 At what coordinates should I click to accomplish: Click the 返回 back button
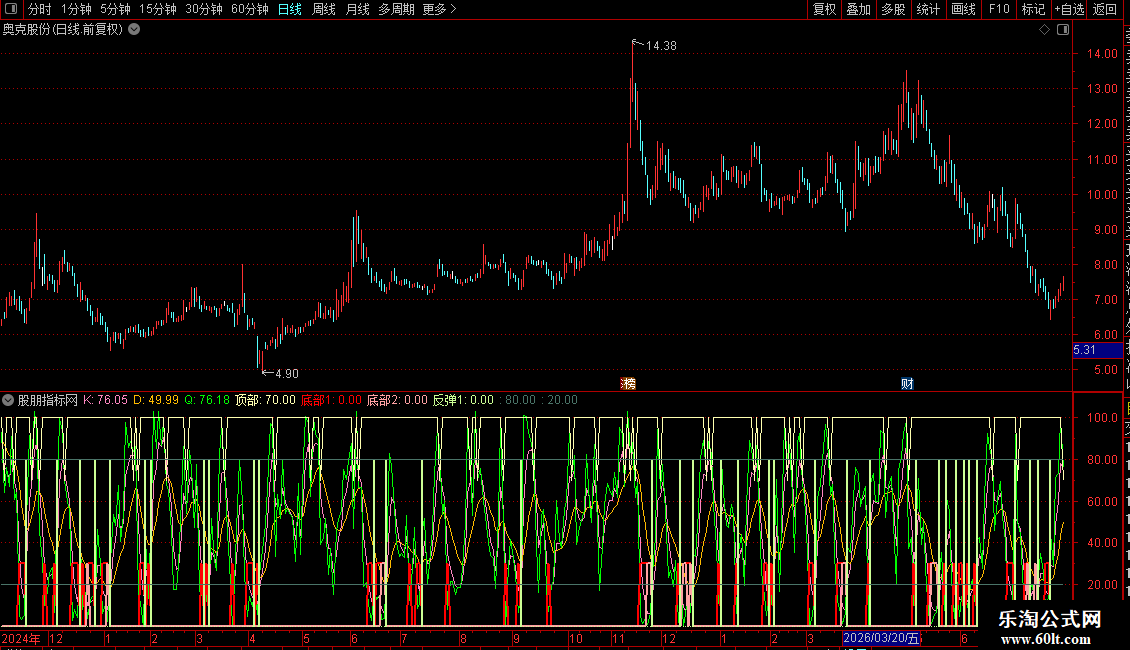1104,9
